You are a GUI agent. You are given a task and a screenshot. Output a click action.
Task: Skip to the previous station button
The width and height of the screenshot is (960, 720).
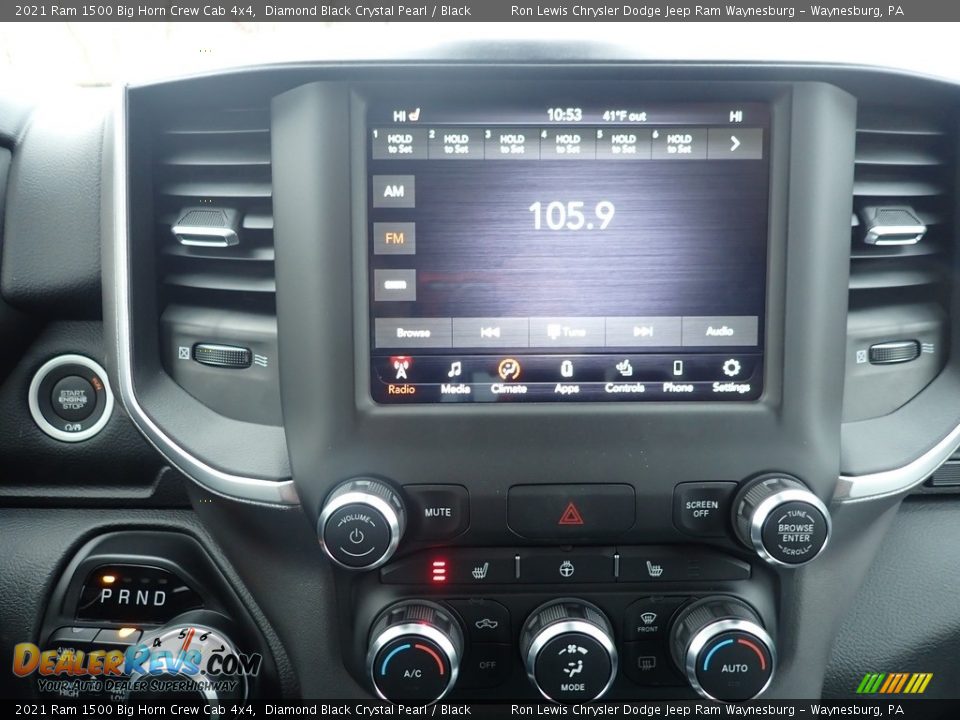click(490, 332)
